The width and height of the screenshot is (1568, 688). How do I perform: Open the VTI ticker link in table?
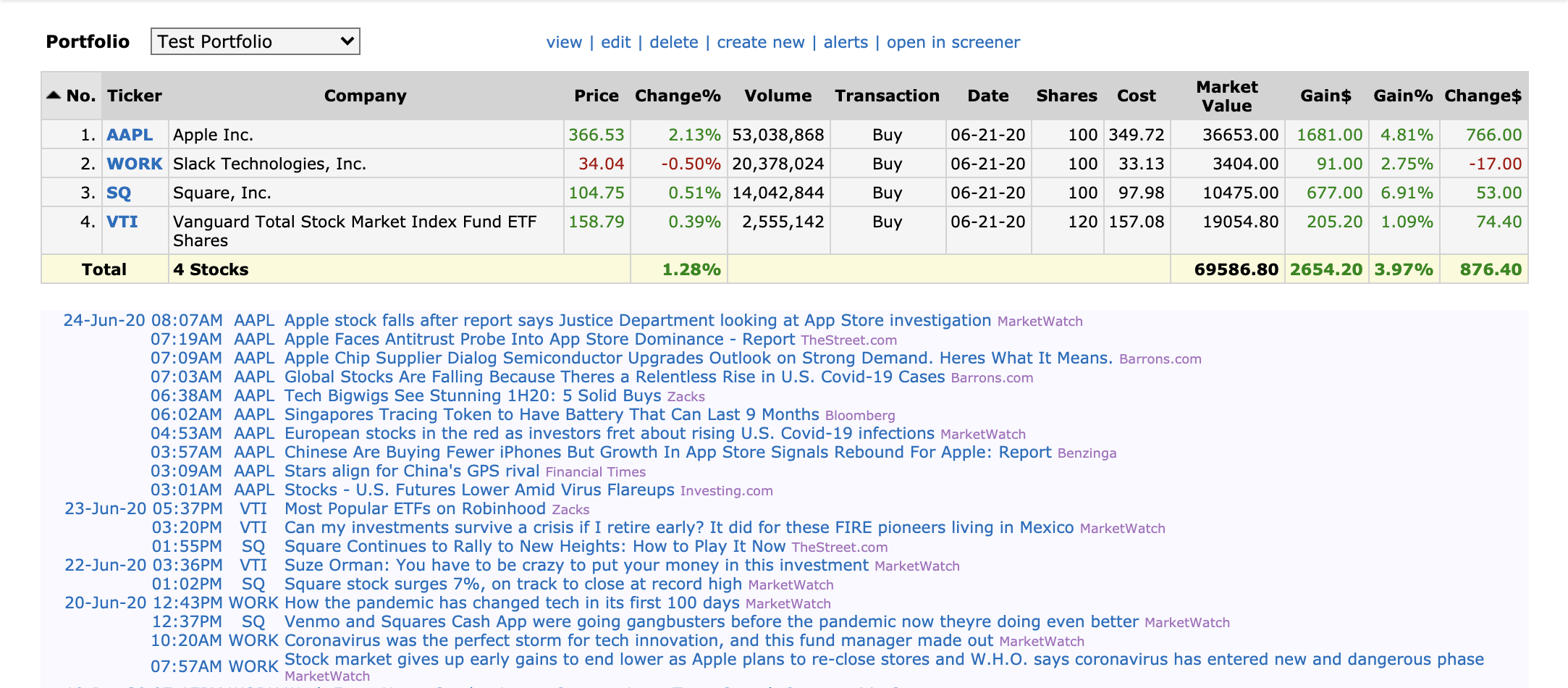(122, 222)
